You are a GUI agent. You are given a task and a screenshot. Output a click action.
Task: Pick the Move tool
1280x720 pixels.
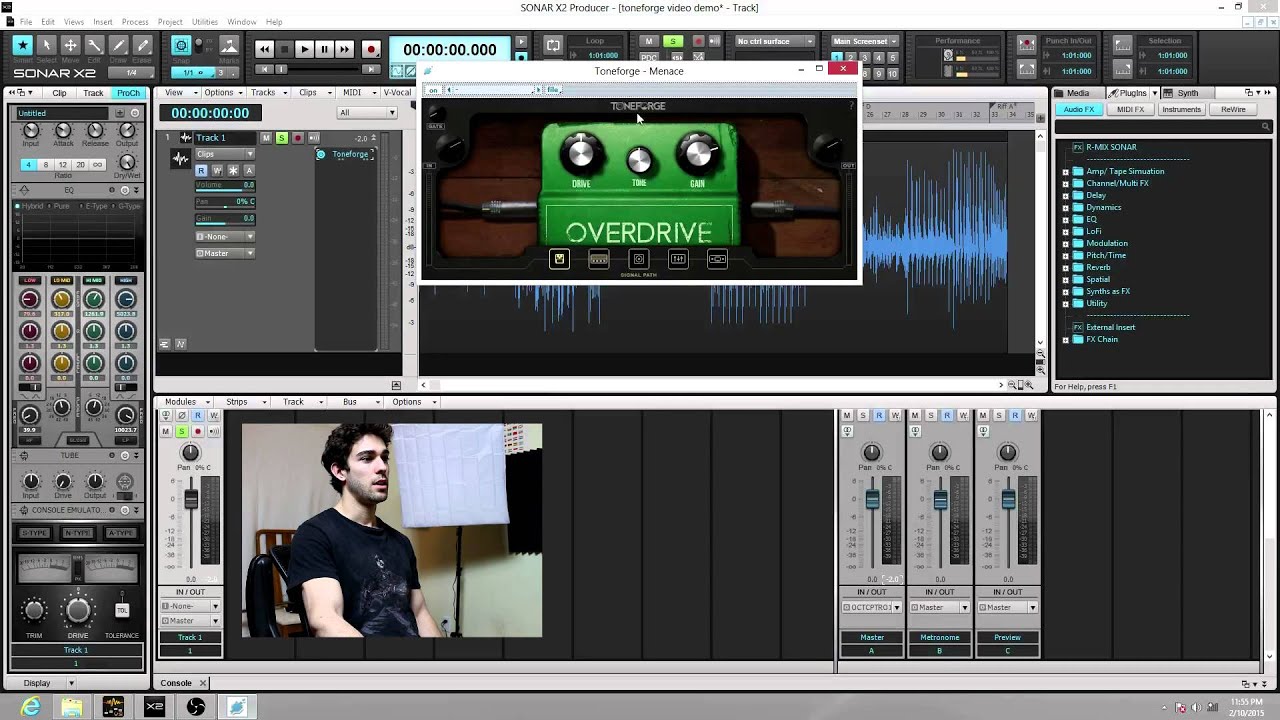[70, 45]
